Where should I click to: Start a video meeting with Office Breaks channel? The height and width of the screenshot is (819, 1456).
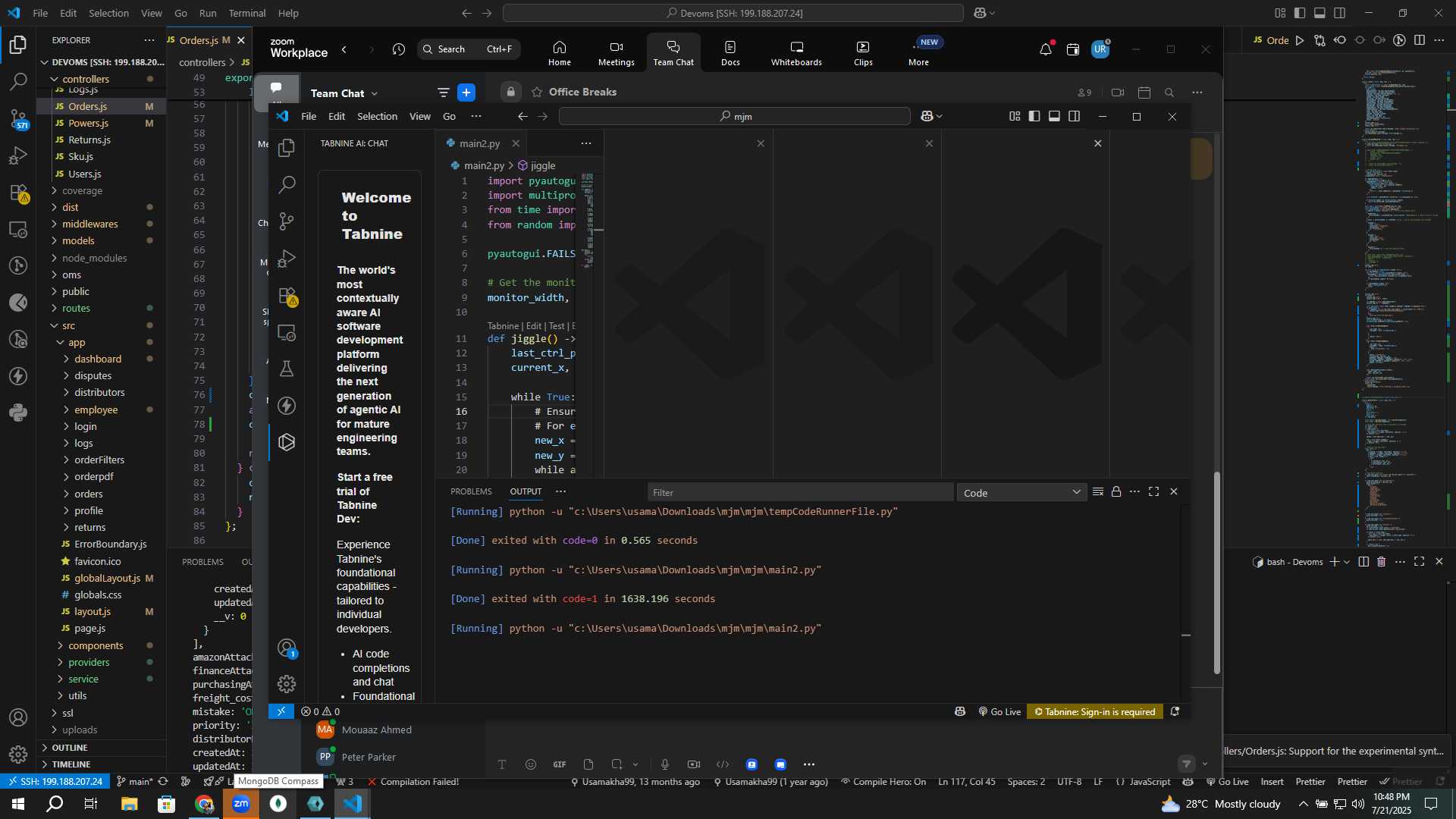(1118, 93)
